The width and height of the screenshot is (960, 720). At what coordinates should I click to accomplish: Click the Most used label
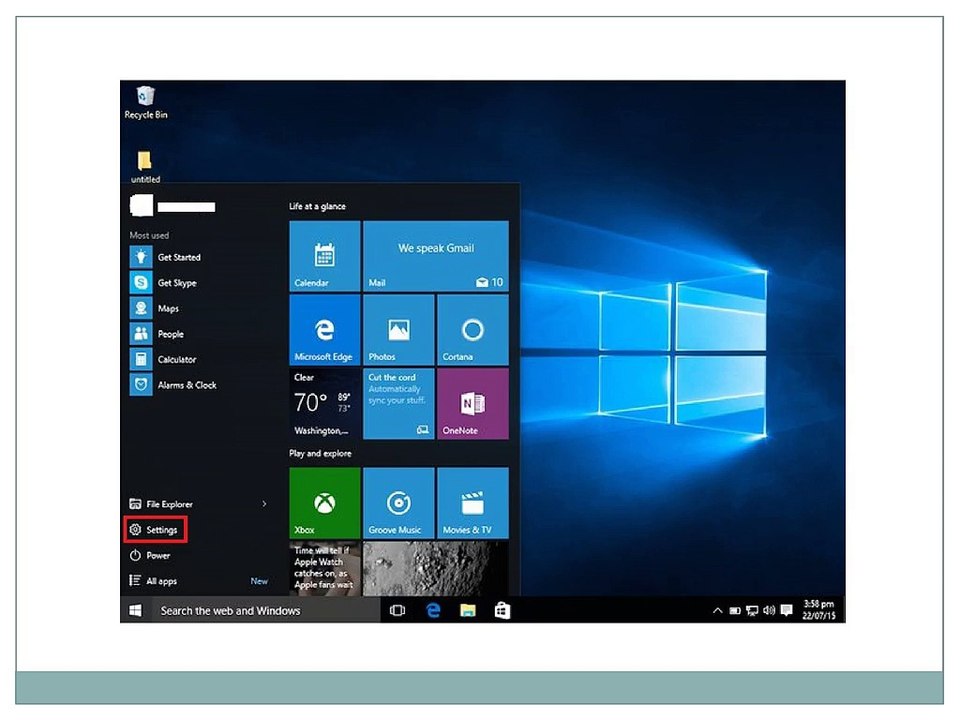[x=149, y=235]
